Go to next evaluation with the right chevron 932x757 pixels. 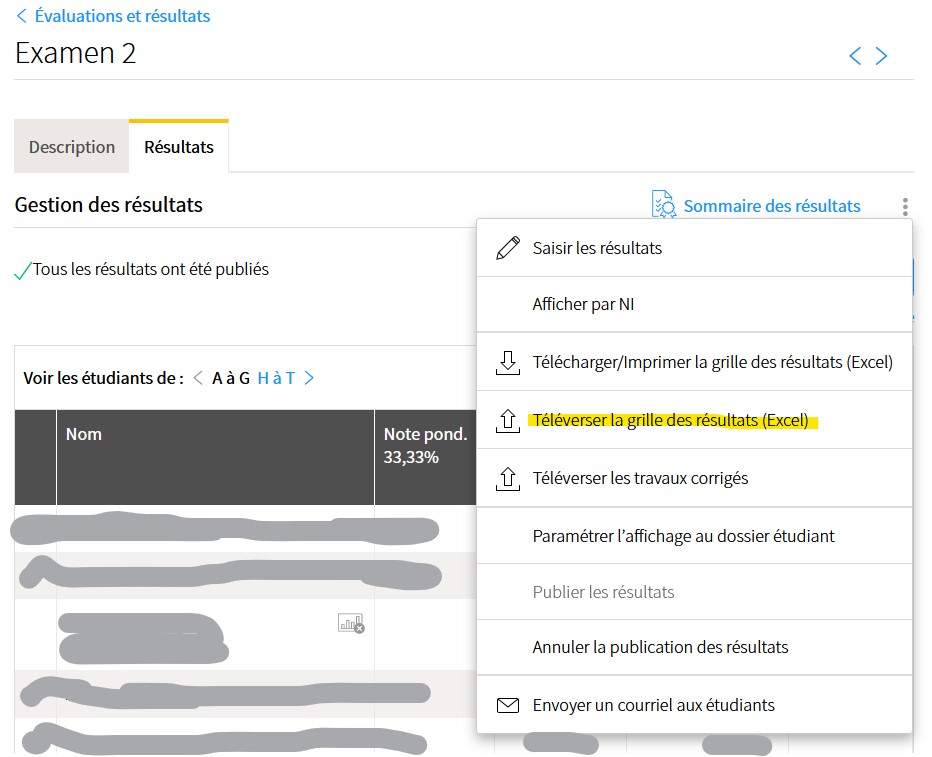point(882,55)
